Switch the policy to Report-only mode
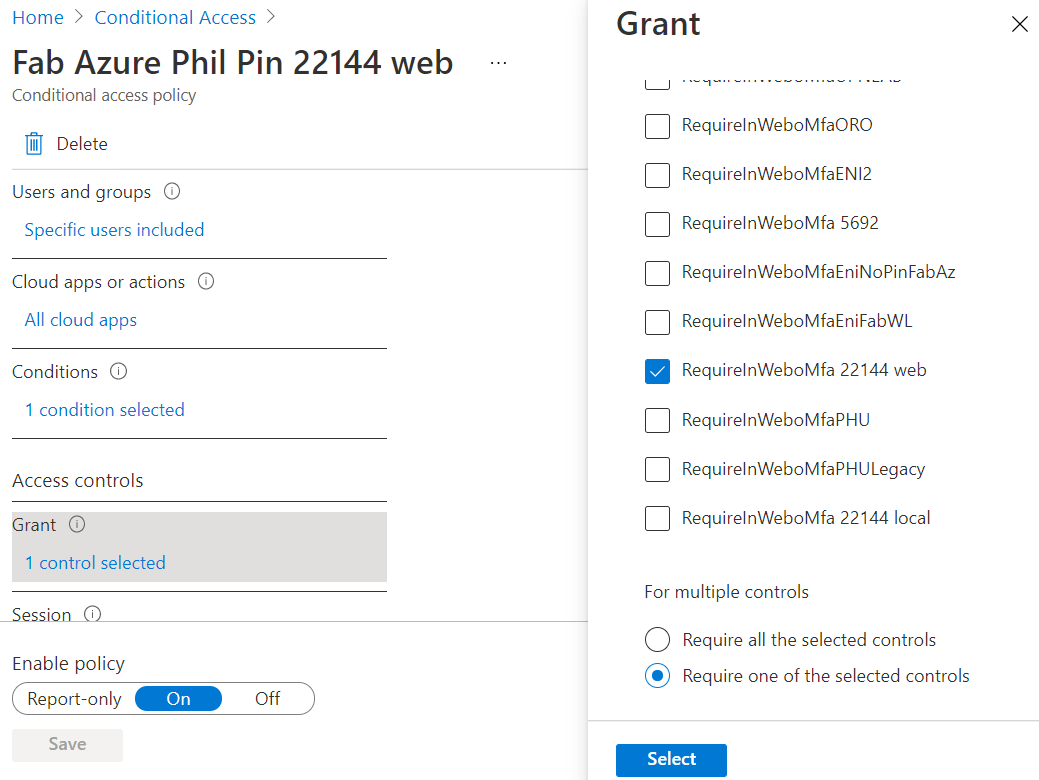This screenshot has height=780, width=1039. [x=75, y=698]
